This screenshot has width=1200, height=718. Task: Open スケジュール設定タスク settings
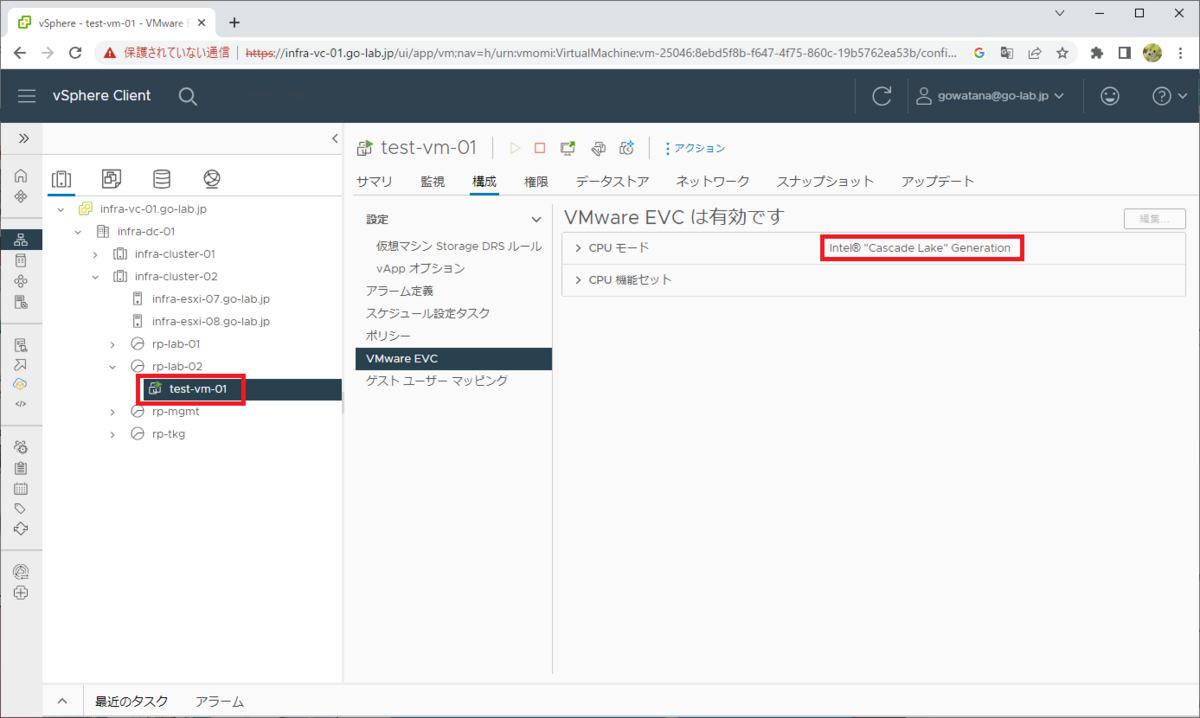[428, 313]
